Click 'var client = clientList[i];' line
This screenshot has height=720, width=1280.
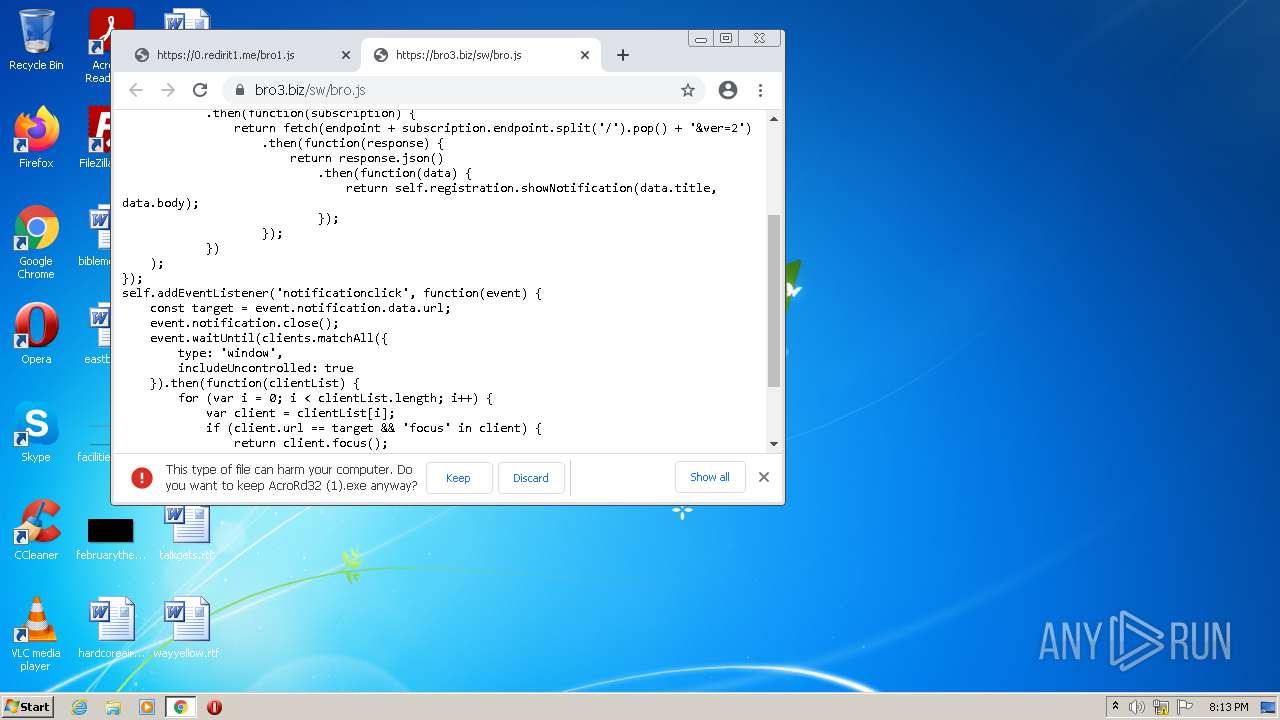300,413
